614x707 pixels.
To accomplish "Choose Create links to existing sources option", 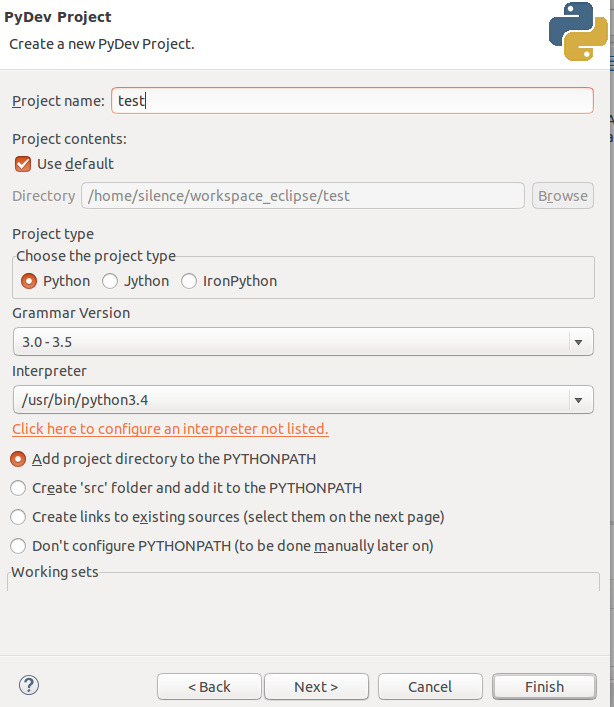I will 18,517.
